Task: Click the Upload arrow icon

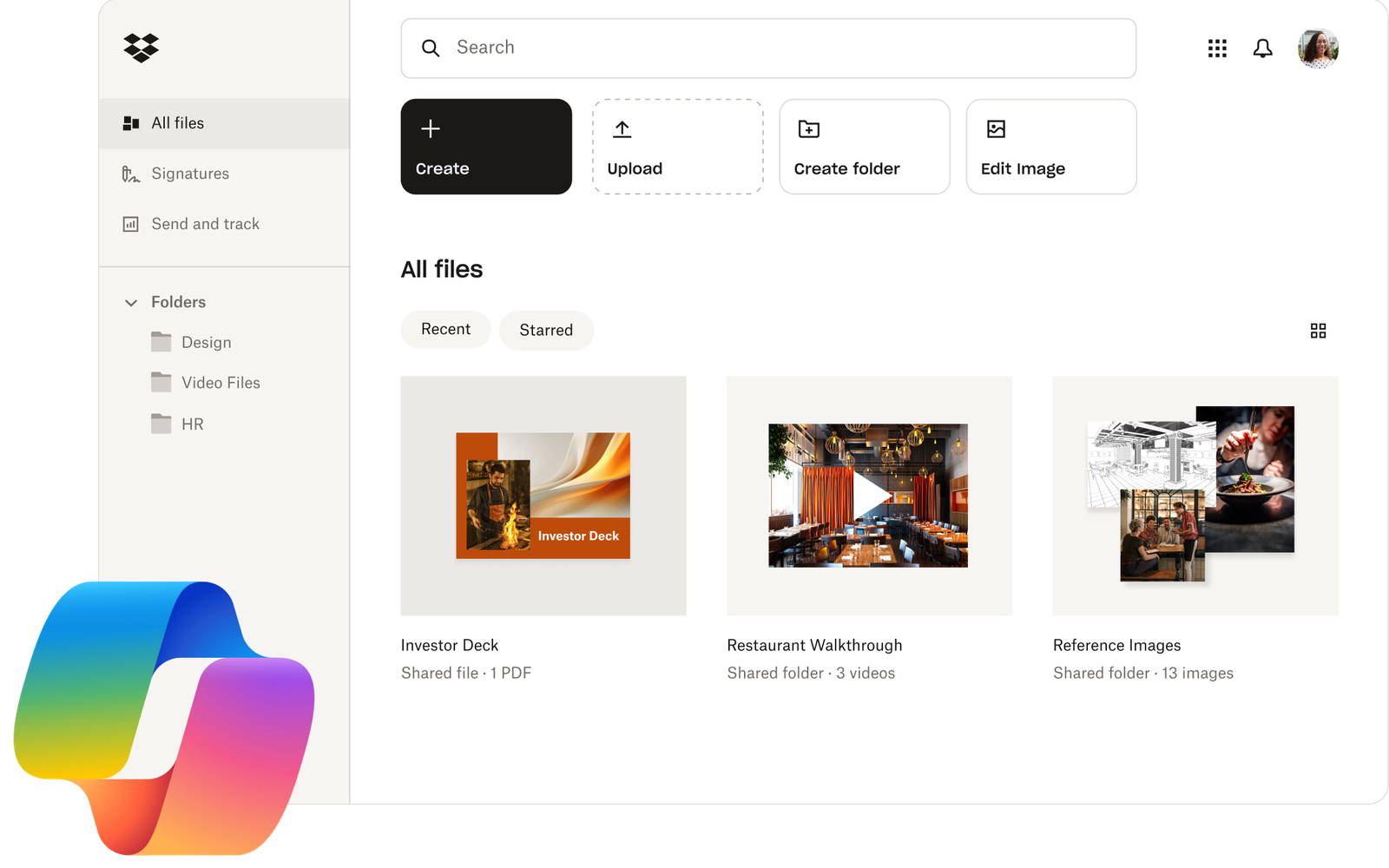Action: point(622,128)
